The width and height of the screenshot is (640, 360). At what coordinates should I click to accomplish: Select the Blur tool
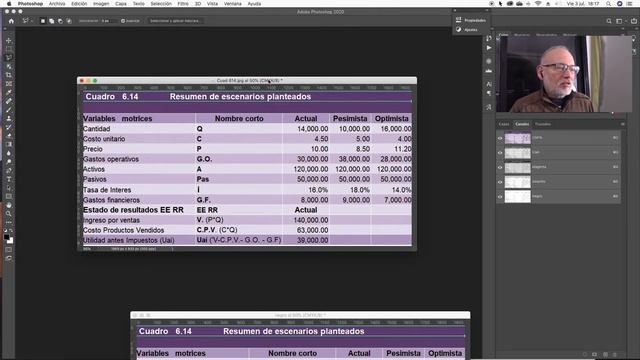(9, 153)
